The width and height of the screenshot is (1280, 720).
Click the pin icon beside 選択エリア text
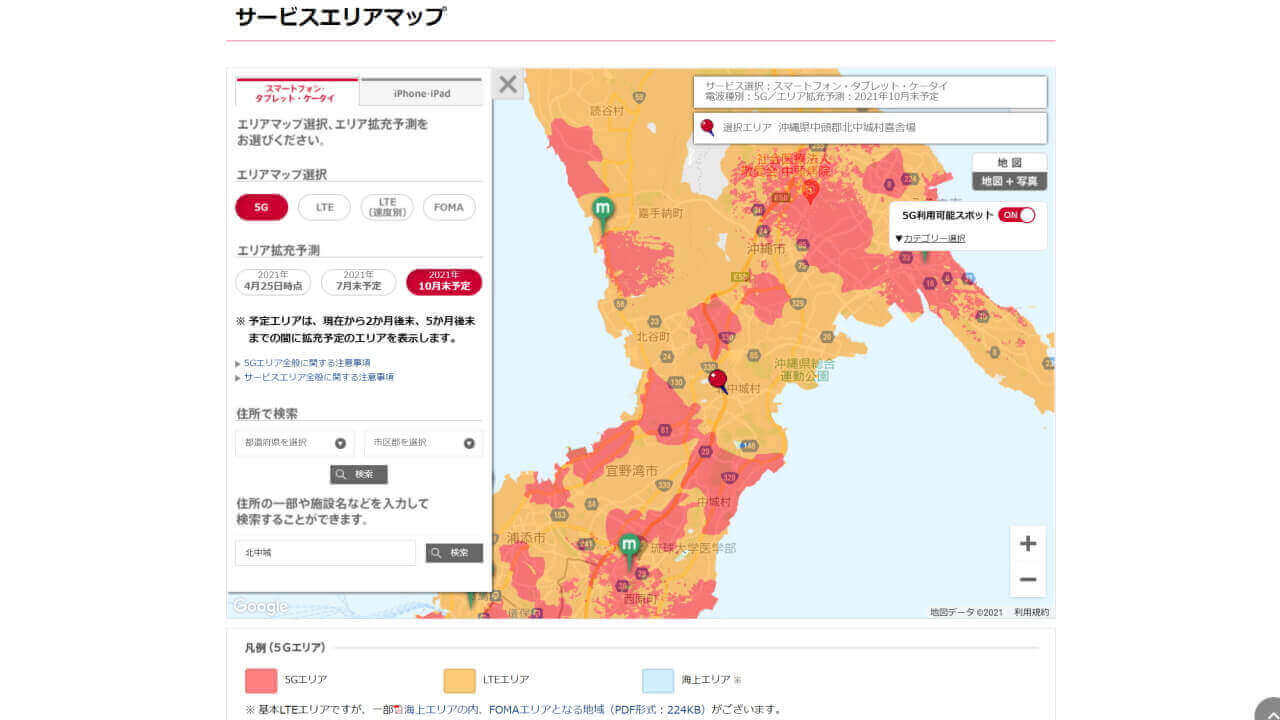pos(708,127)
